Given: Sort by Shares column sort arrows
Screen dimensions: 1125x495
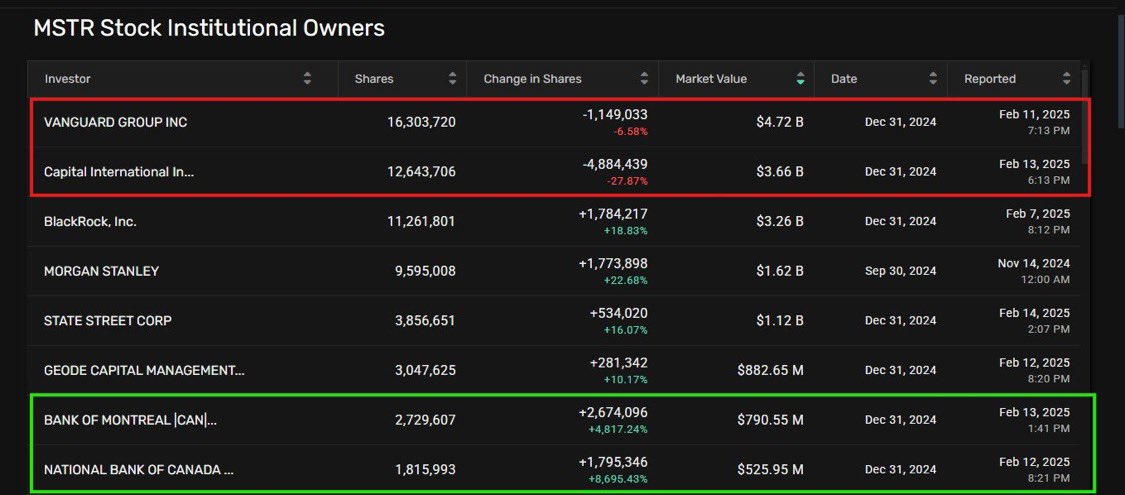Looking at the screenshot, I should pos(452,79).
